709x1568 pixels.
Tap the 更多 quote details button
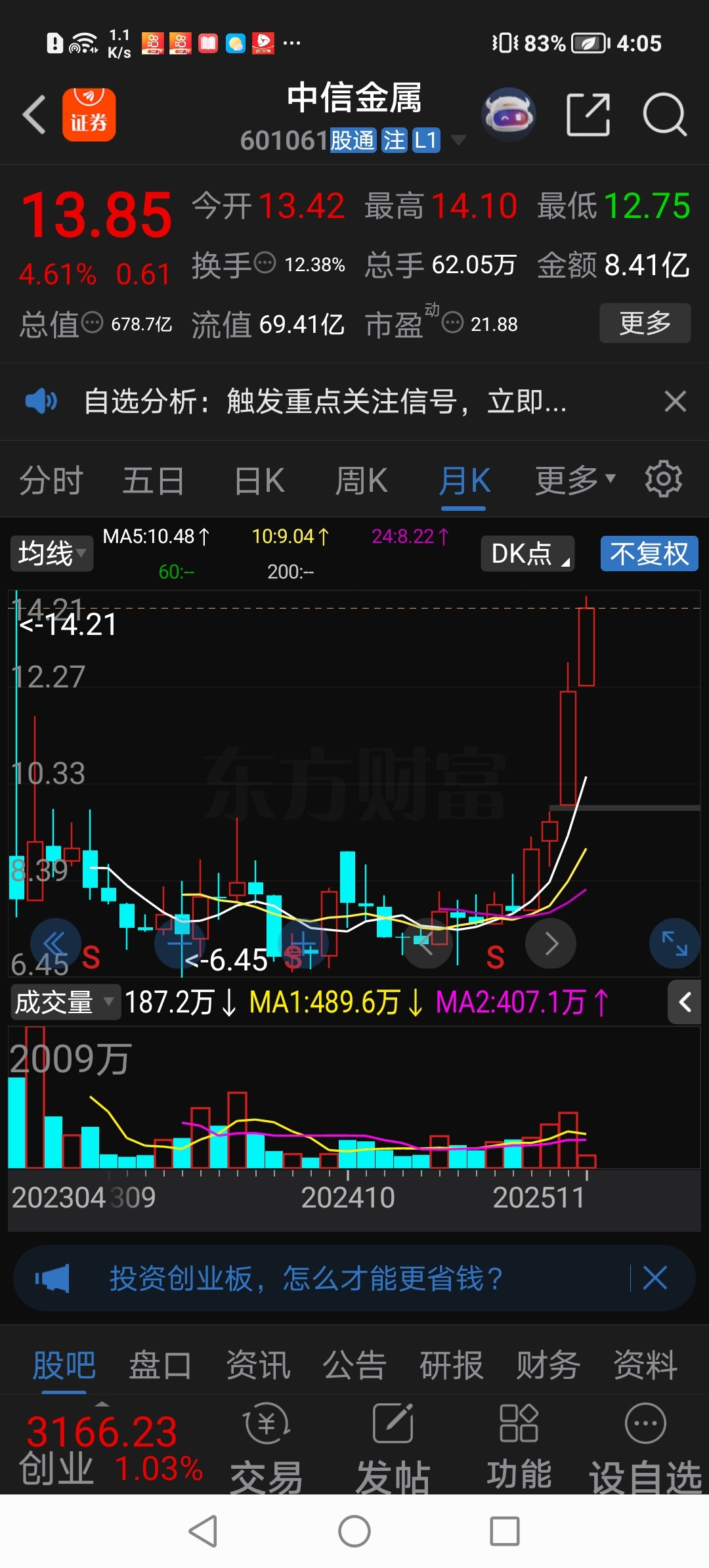(645, 323)
